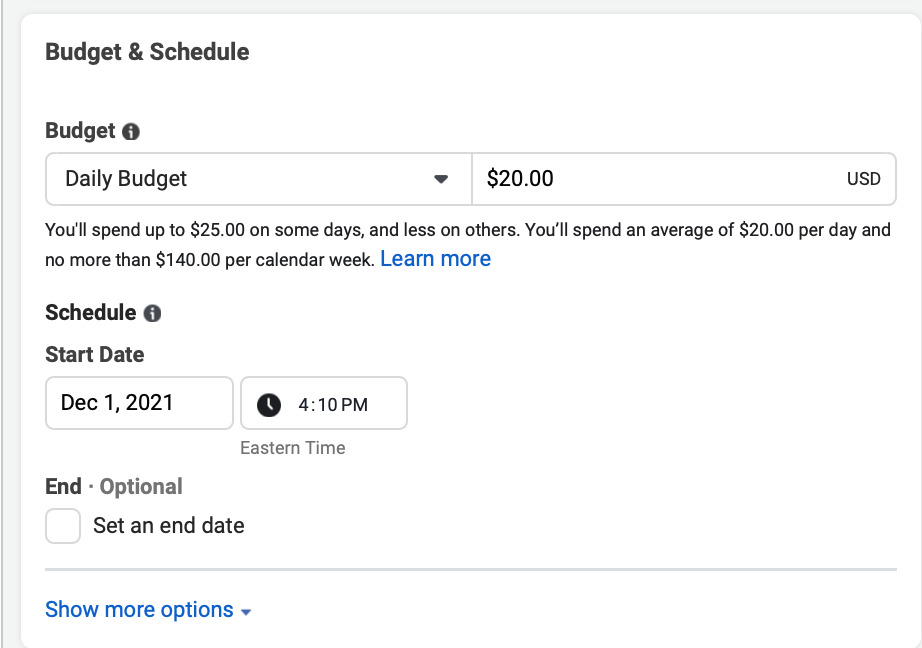Click the Eastern Time zone label

[293, 448]
